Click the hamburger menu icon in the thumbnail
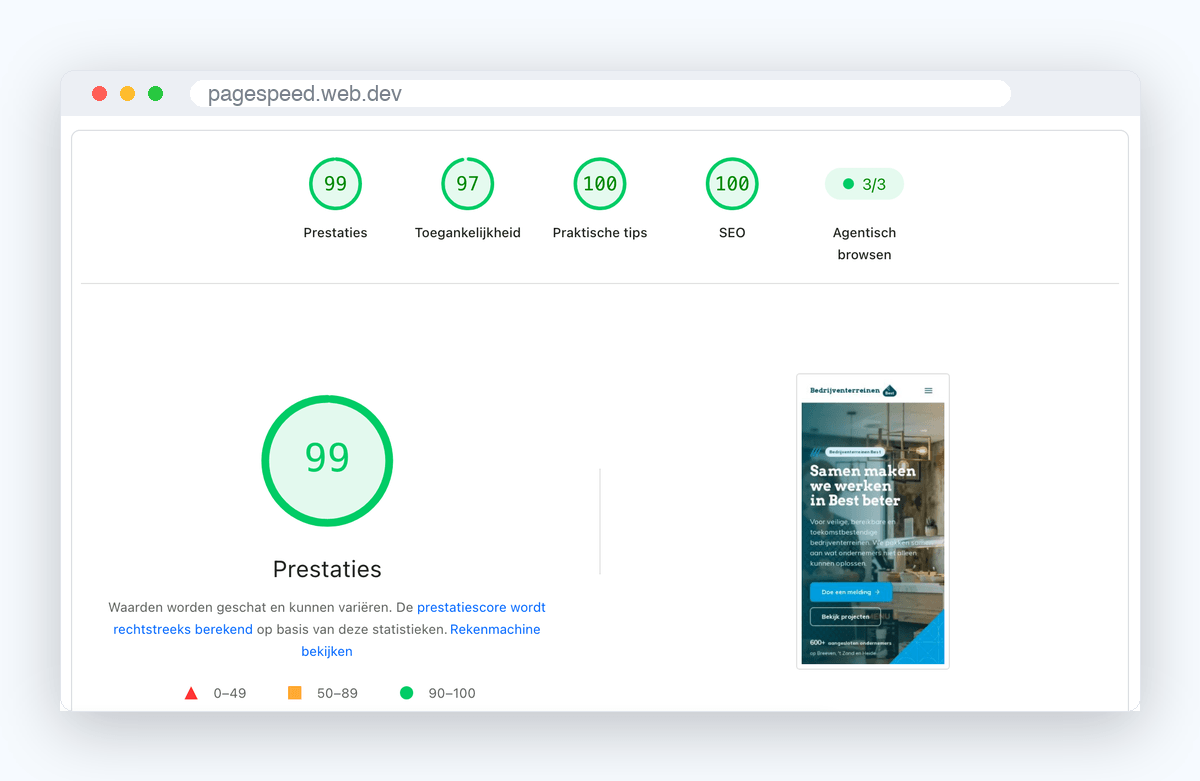The image size is (1200, 781). pyautogui.click(x=928, y=390)
